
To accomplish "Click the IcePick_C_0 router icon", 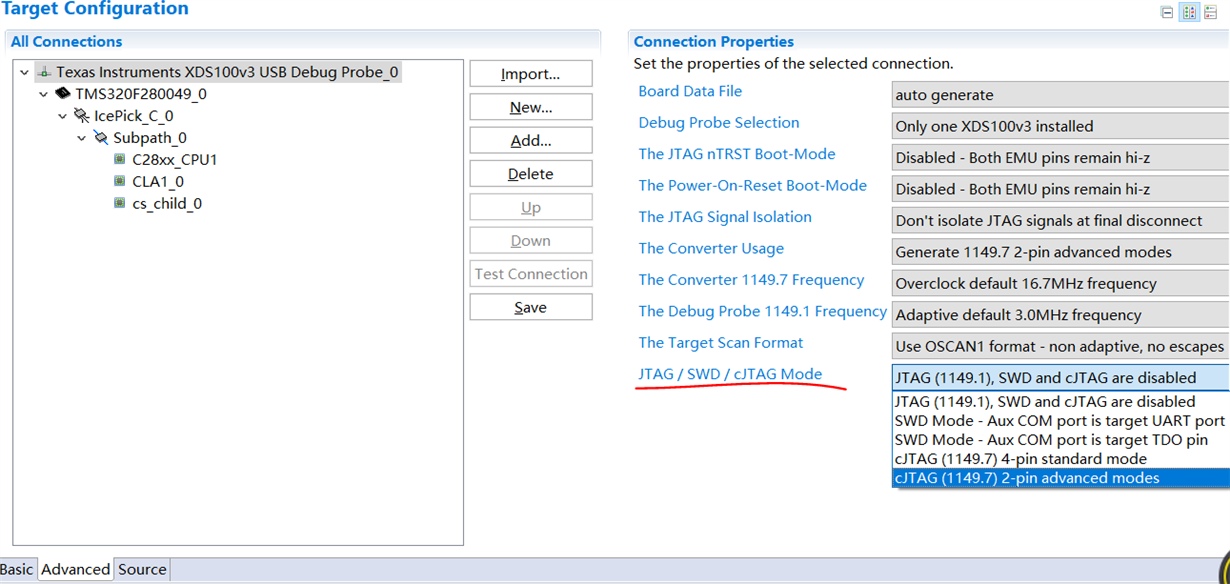I will [81, 116].
